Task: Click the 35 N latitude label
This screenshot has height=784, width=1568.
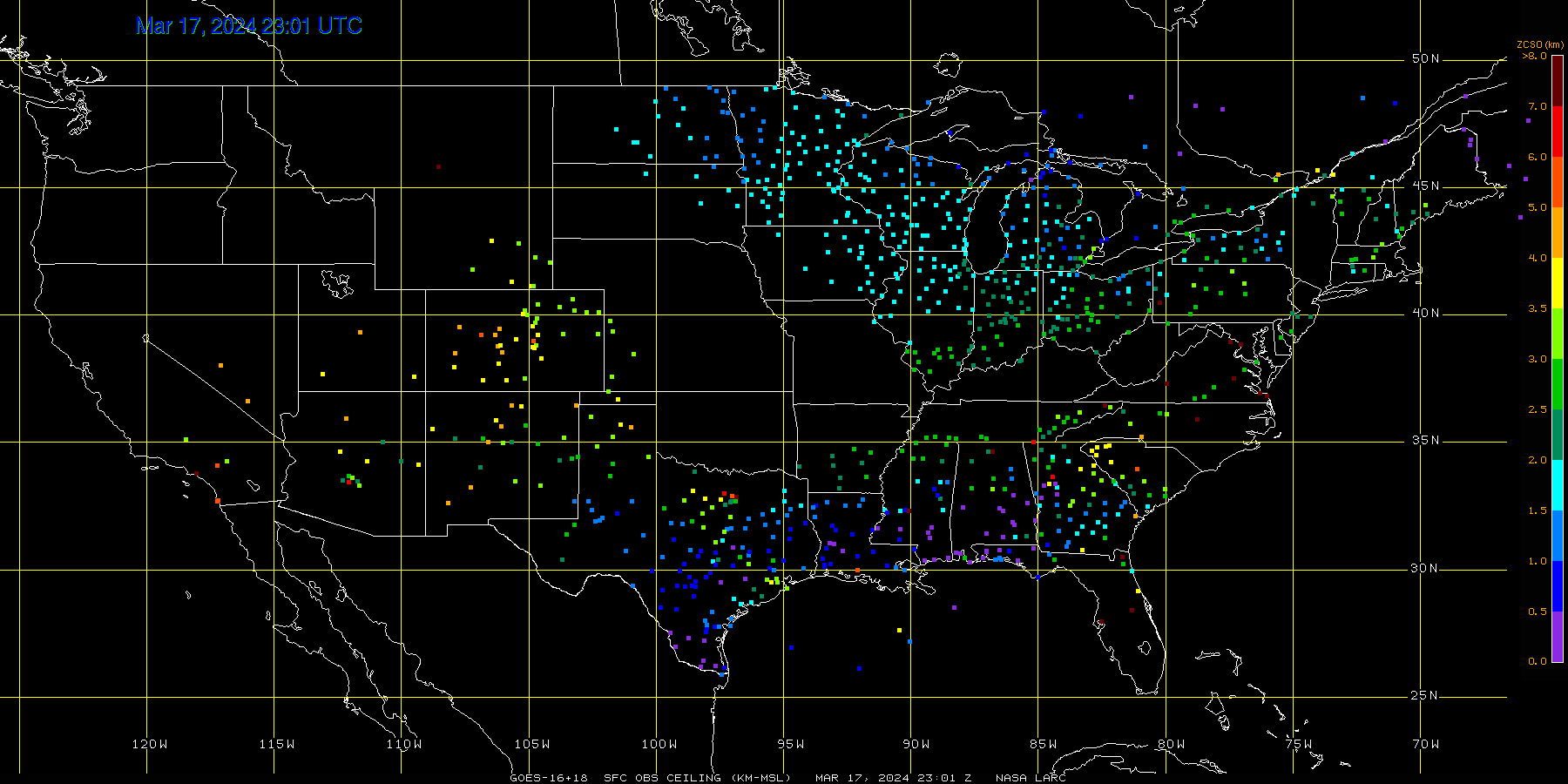Action: (1426, 440)
